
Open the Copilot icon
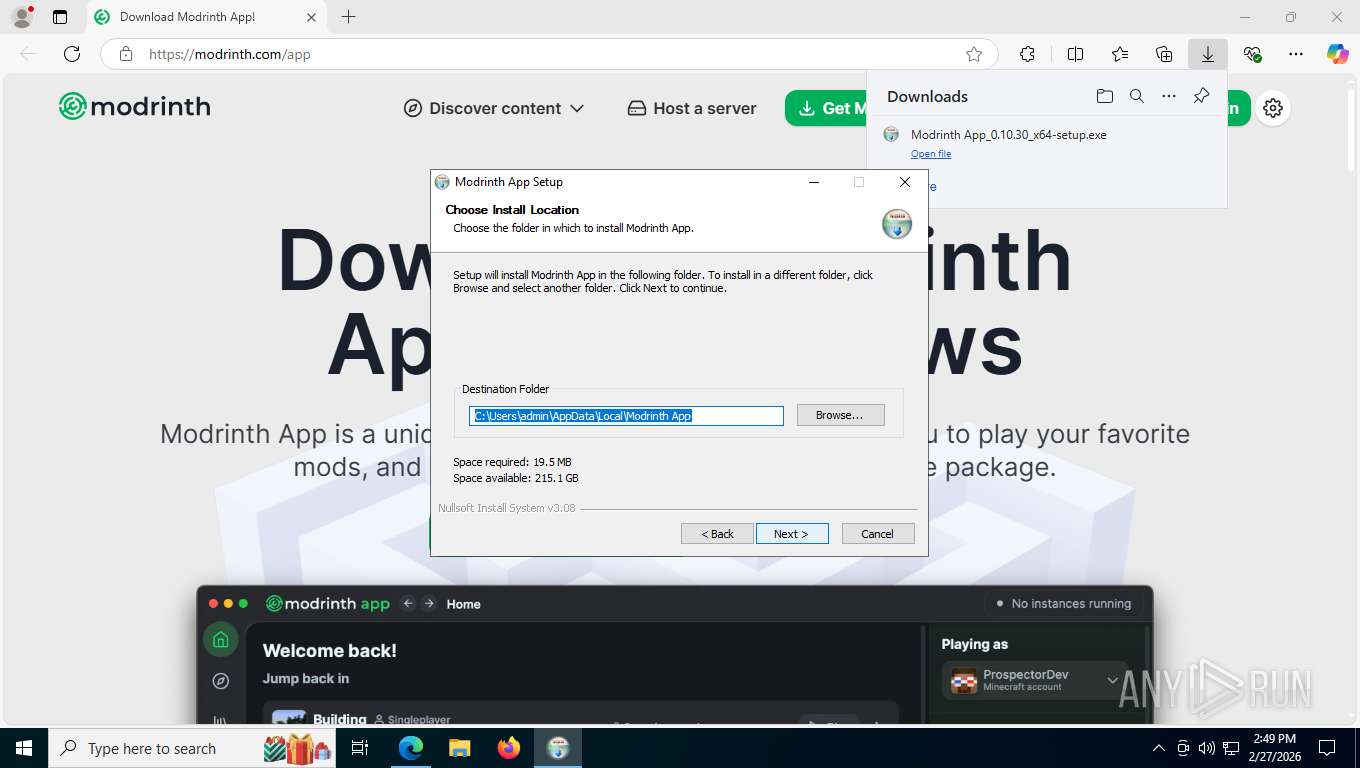point(1338,54)
